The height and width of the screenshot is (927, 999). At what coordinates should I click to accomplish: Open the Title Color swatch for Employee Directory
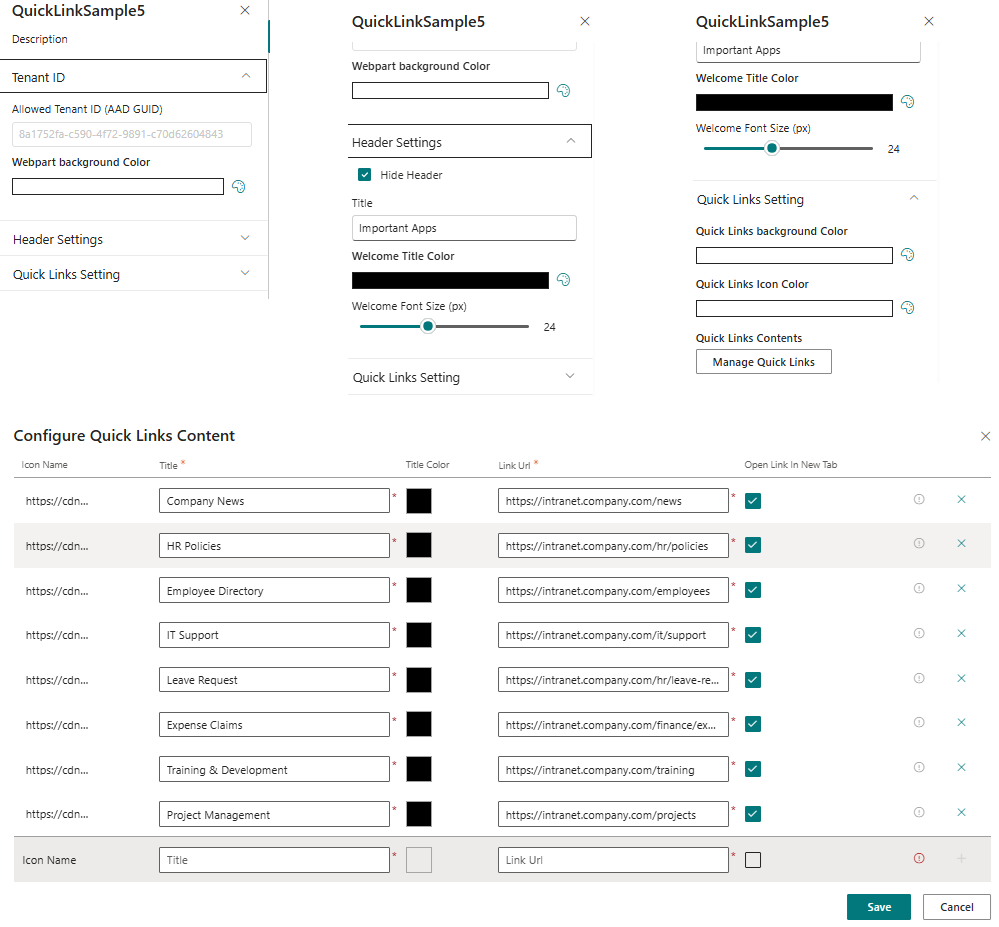[419, 589]
